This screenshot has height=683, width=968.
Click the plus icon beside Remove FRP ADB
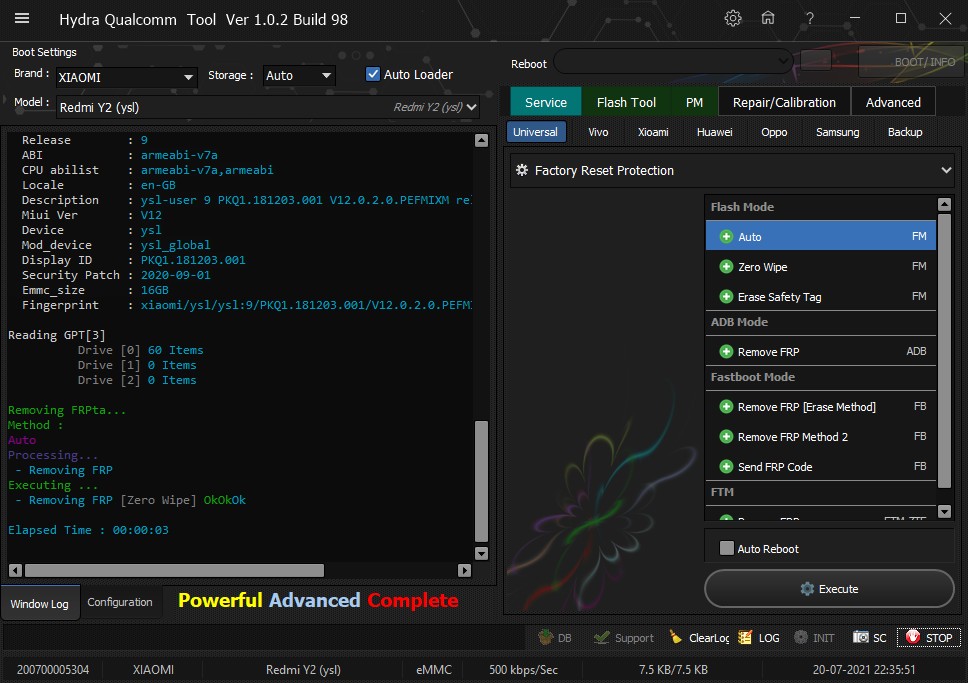tap(727, 352)
